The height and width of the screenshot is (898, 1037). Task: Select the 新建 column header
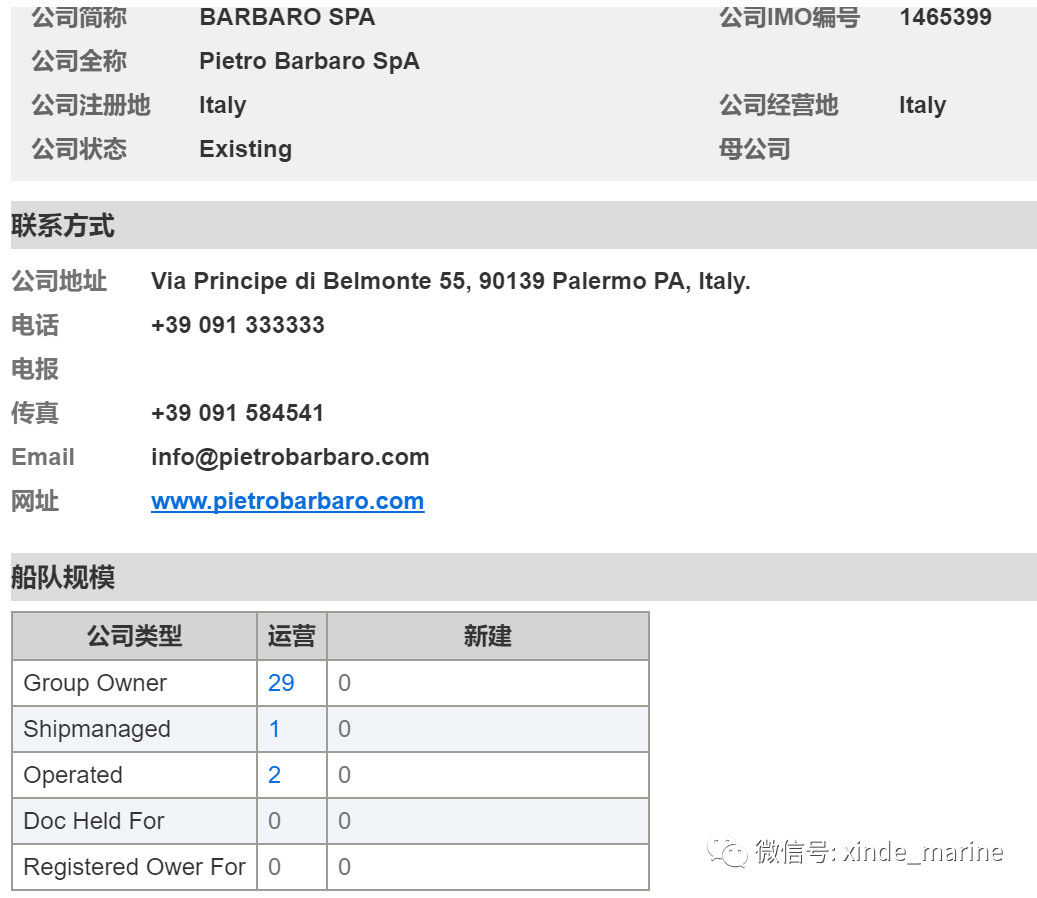(487, 636)
